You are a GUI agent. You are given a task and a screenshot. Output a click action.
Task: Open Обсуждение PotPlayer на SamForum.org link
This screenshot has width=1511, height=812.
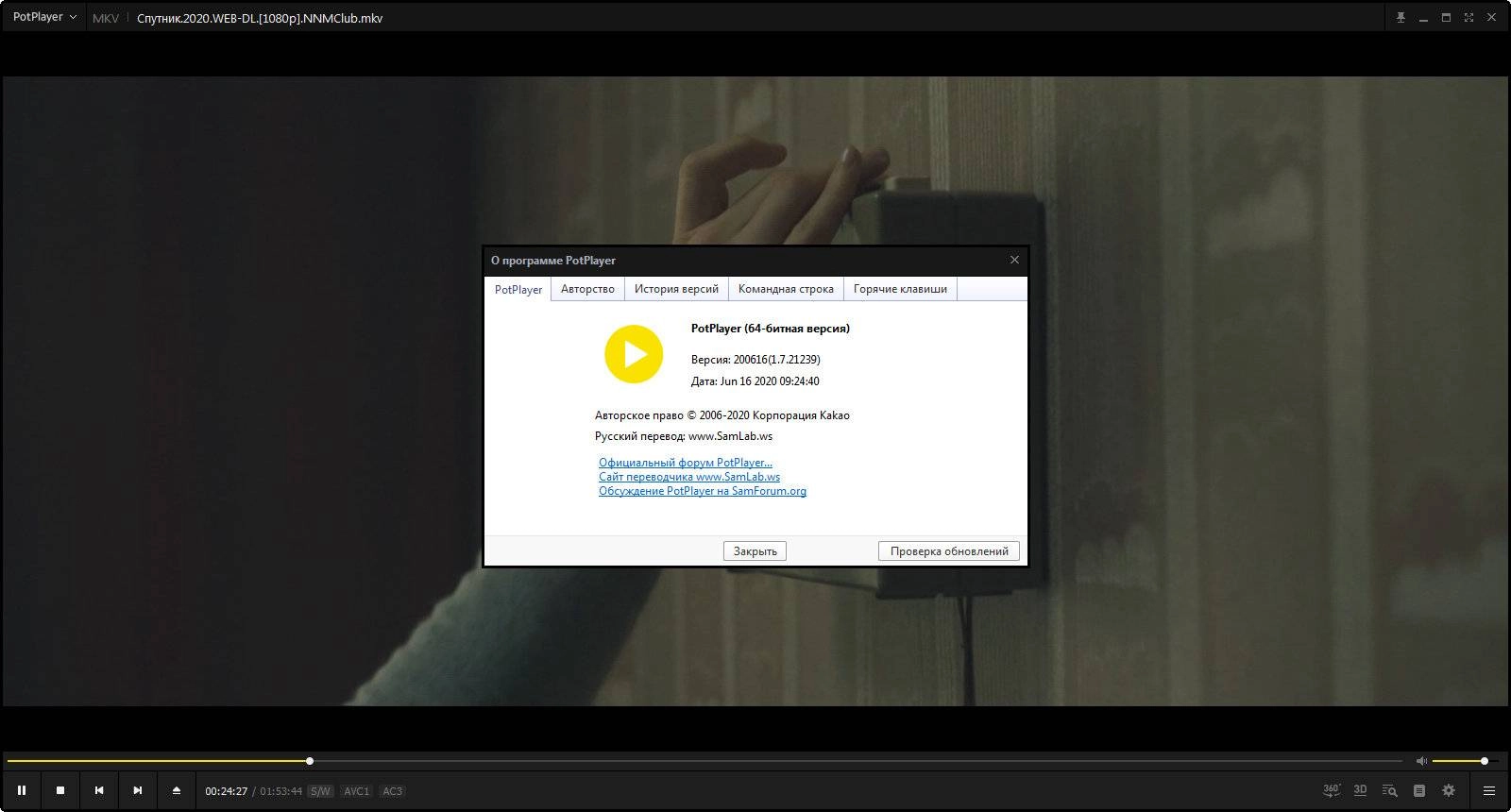tap(703, 491)
